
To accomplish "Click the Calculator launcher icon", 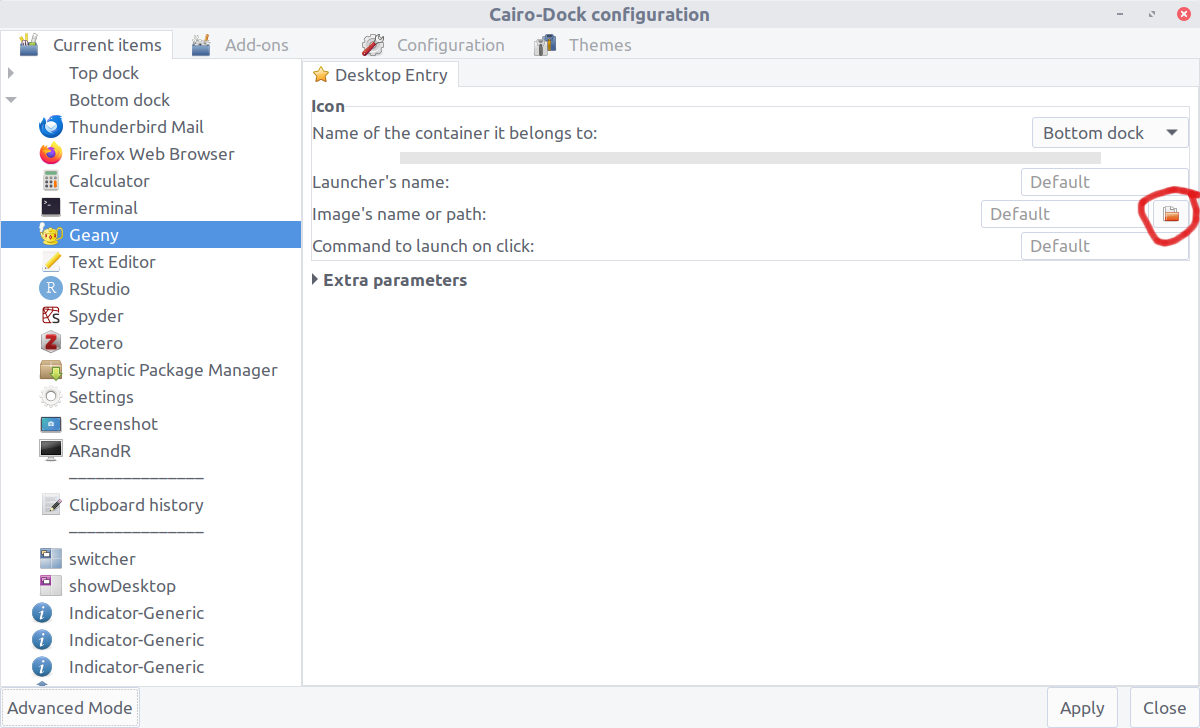I will [x=51, y=180].
